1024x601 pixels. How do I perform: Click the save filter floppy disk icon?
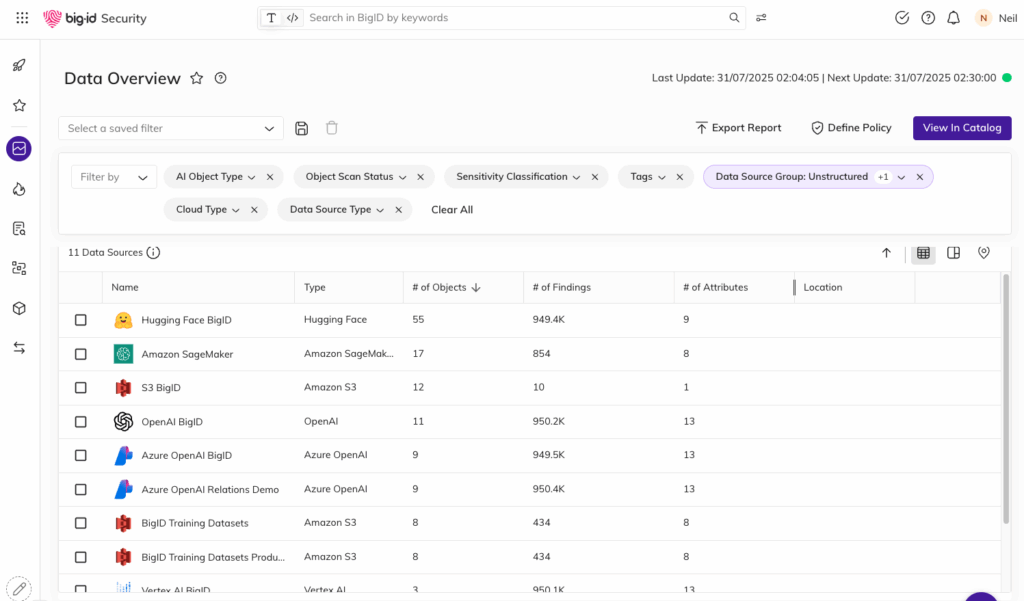pos(302,128)
